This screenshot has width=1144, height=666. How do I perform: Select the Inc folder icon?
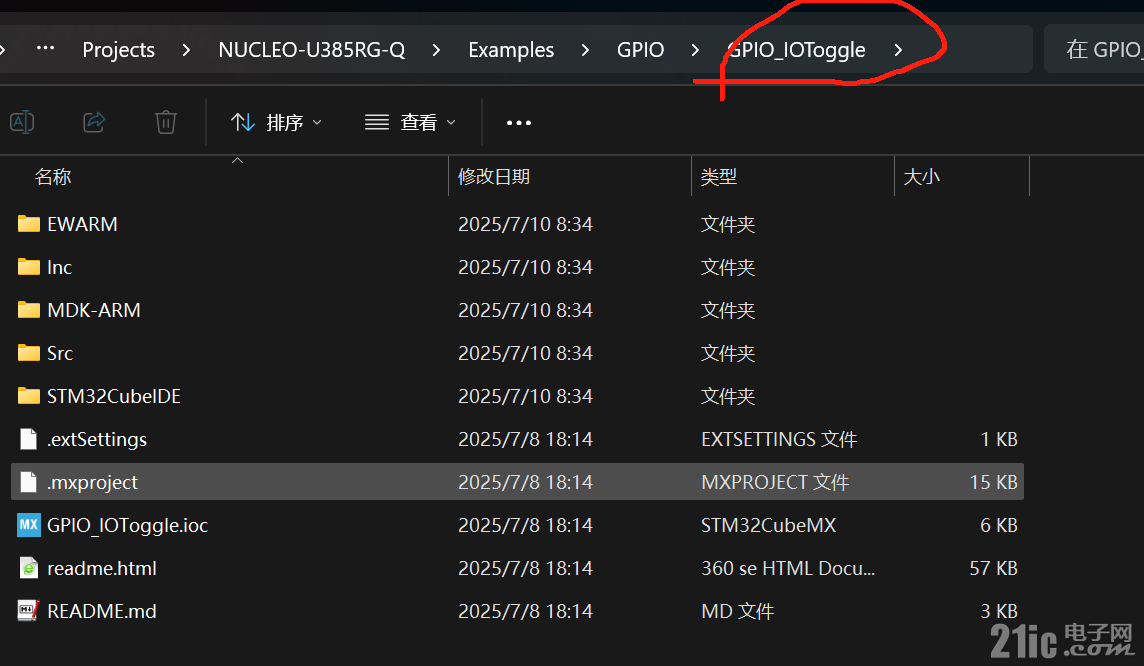pos(28,266)
